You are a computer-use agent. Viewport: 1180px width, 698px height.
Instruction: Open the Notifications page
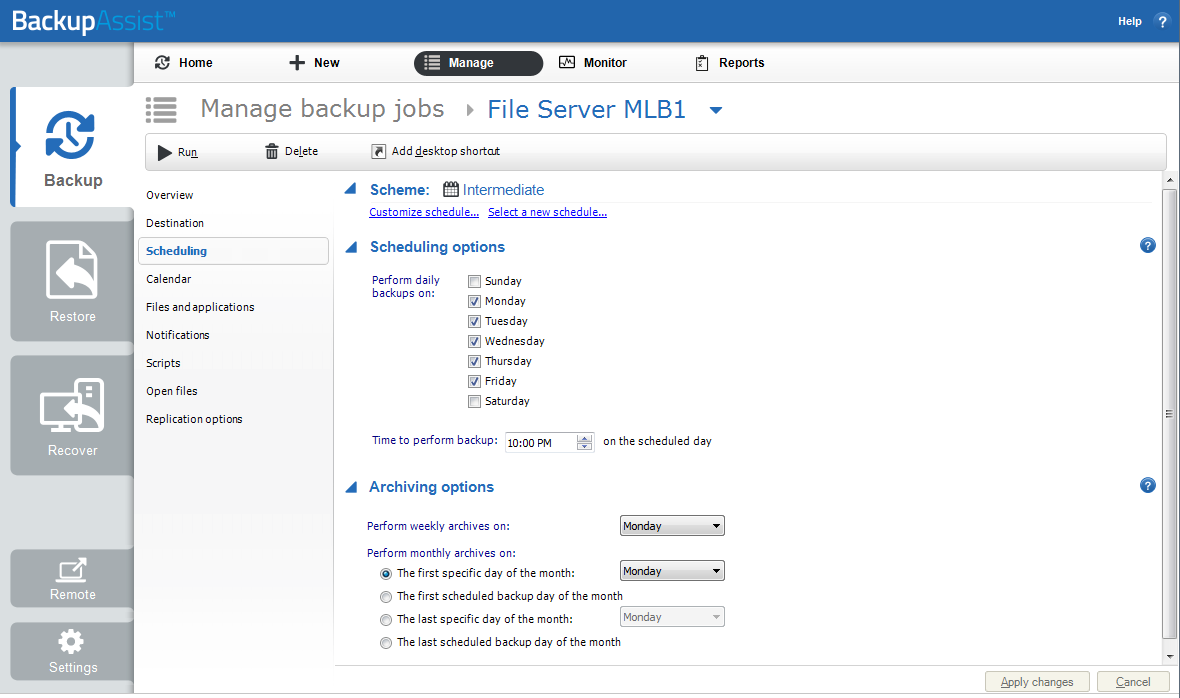(178, 335)
